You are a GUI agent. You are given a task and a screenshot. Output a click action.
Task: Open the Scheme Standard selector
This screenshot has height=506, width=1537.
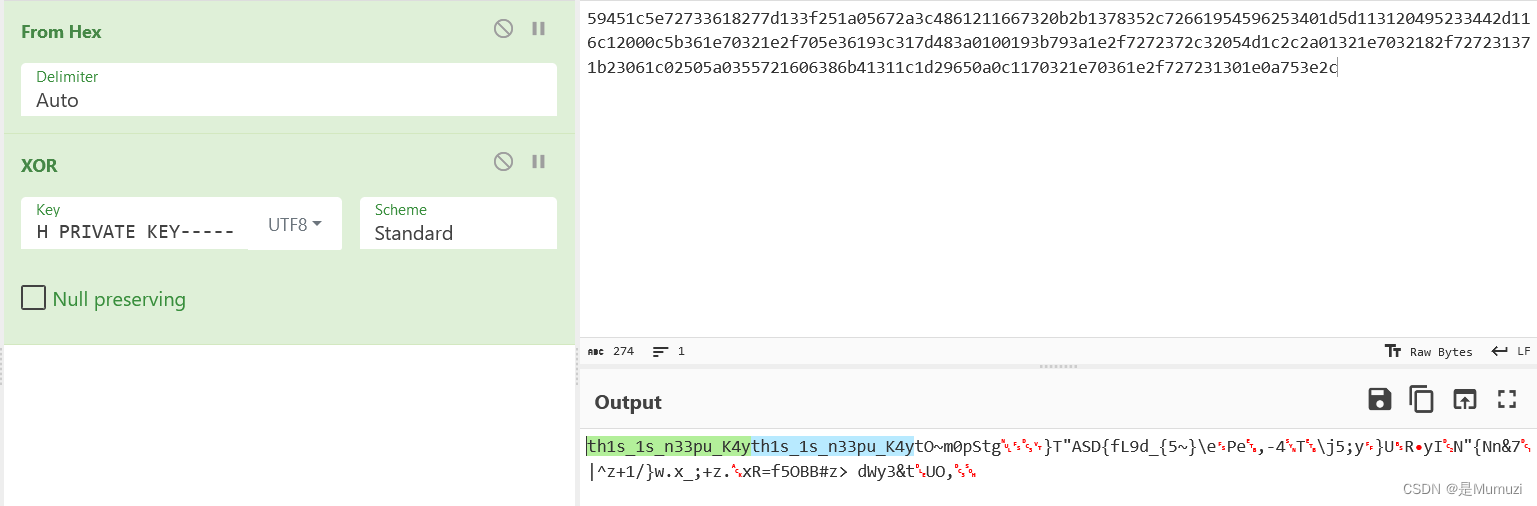[x=458, y=223]
